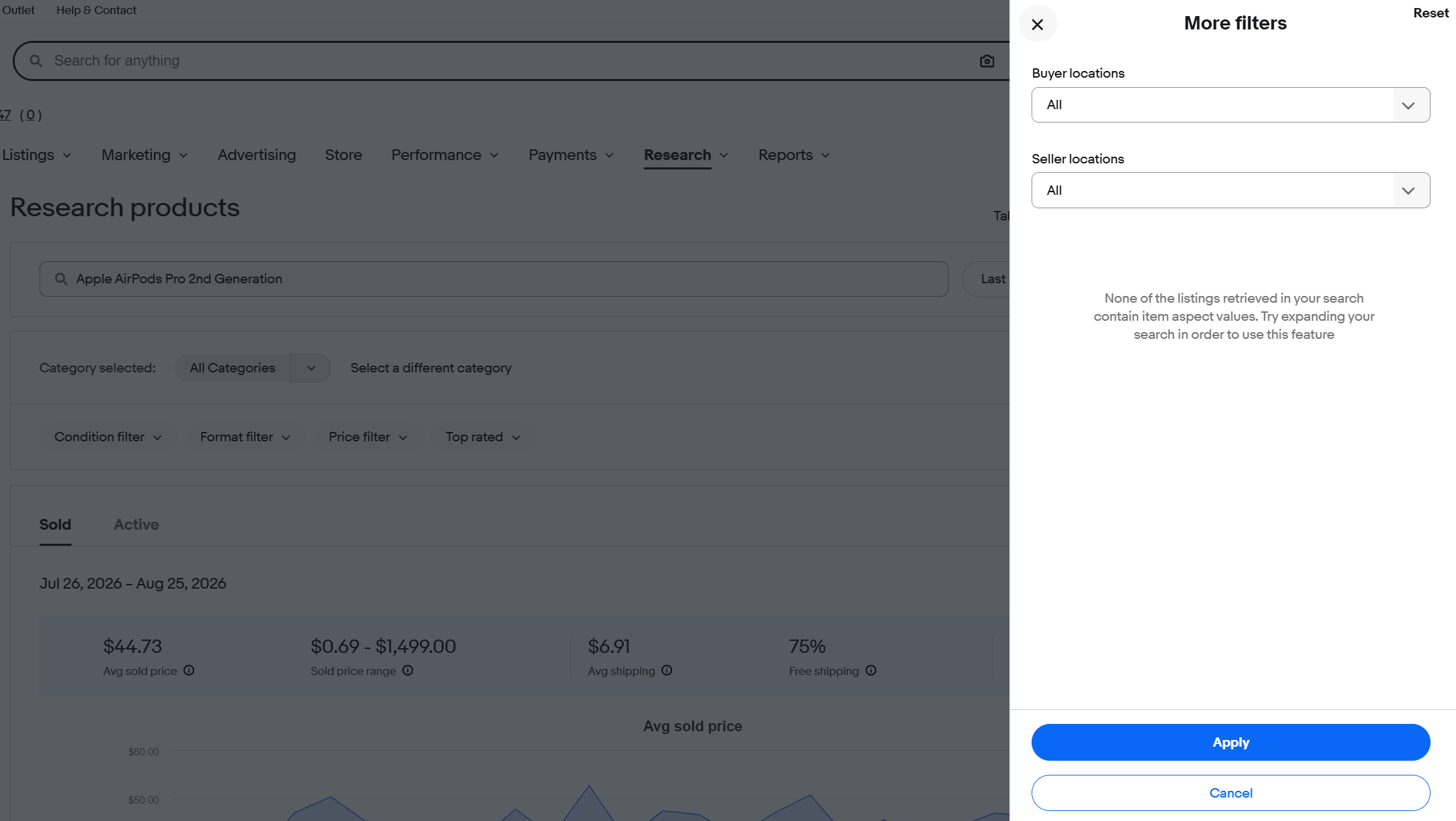Click the $6.91 average shipping value
The height and width of the screenshot is (821, 1456).
(x=609, y=646)
